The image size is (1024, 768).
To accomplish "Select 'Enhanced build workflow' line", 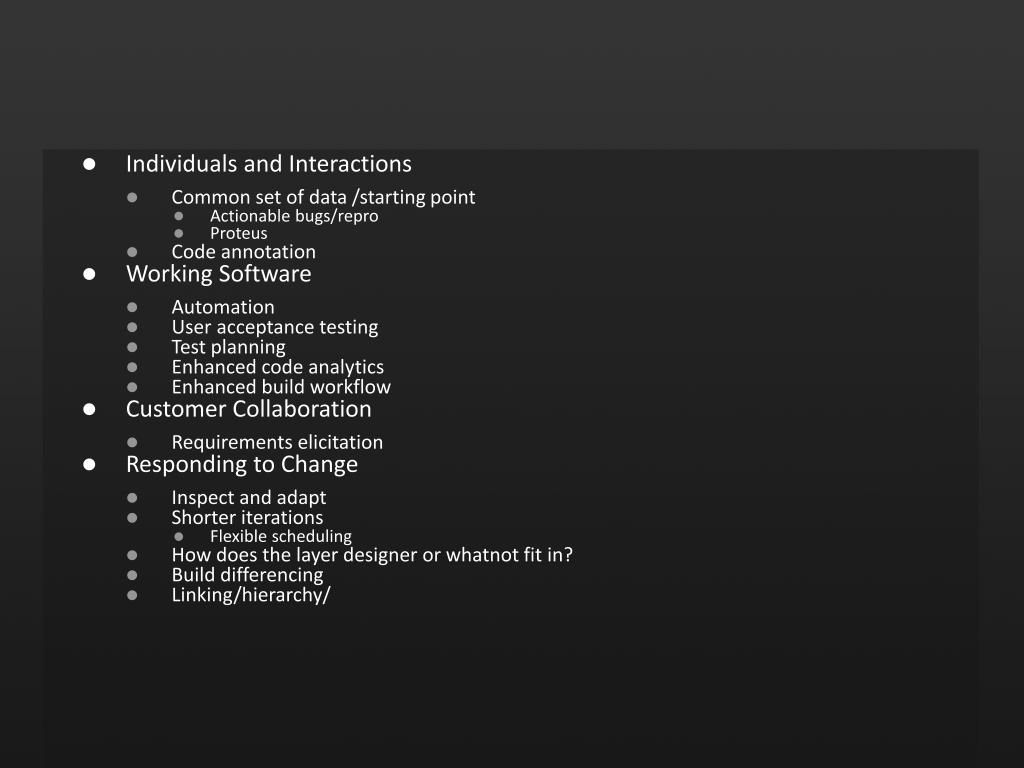I will (x=281, y=387).
